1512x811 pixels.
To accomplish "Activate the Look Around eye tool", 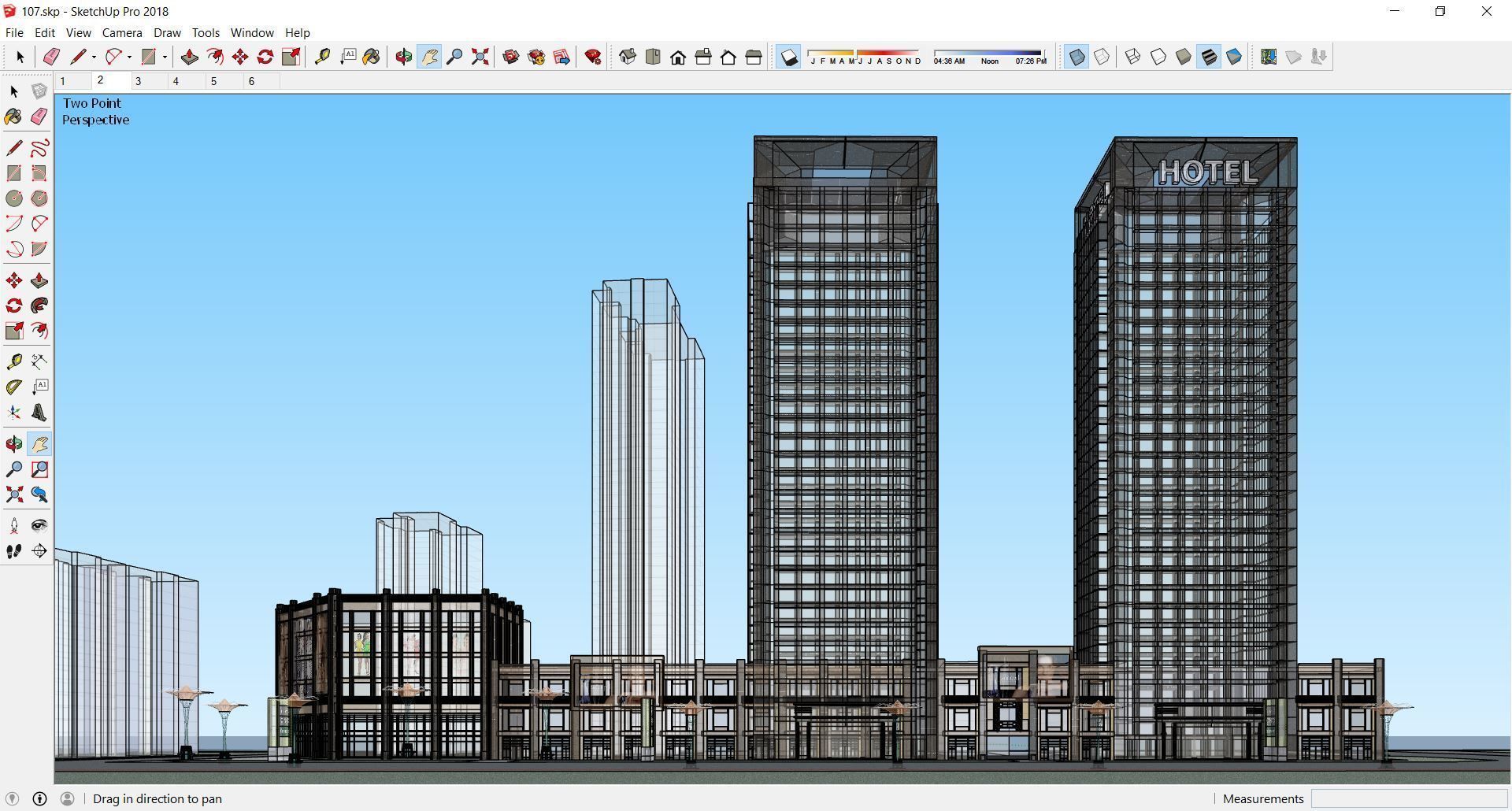I will 39,526.
